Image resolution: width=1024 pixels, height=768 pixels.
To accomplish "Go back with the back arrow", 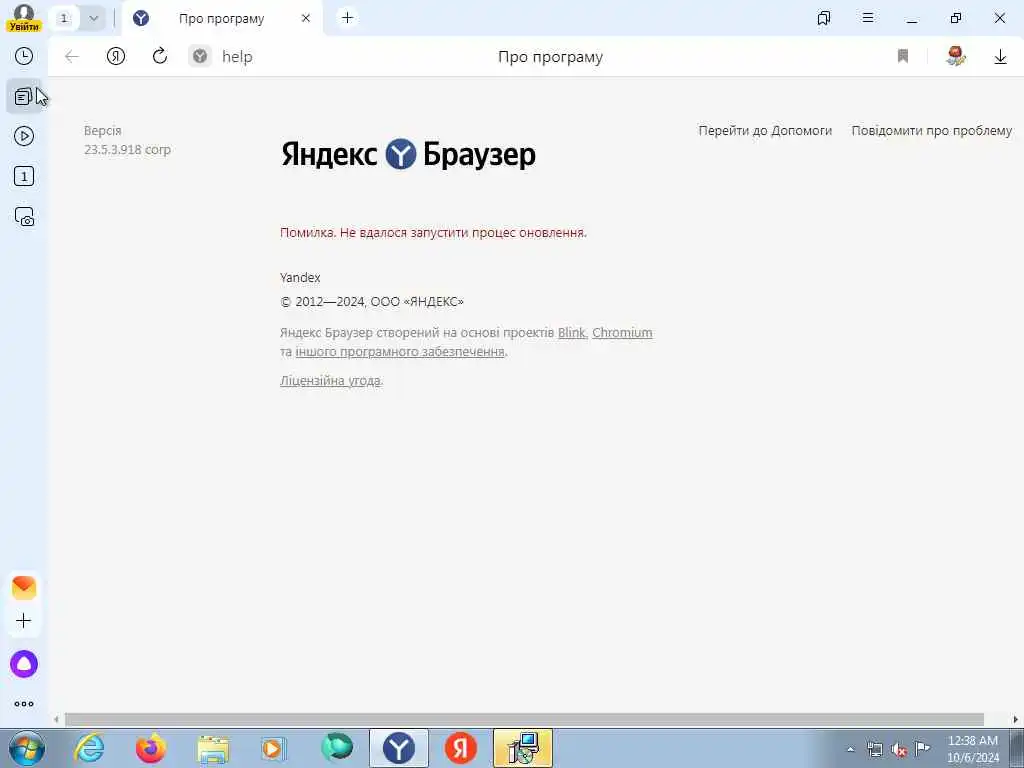I will coord(72,57).
